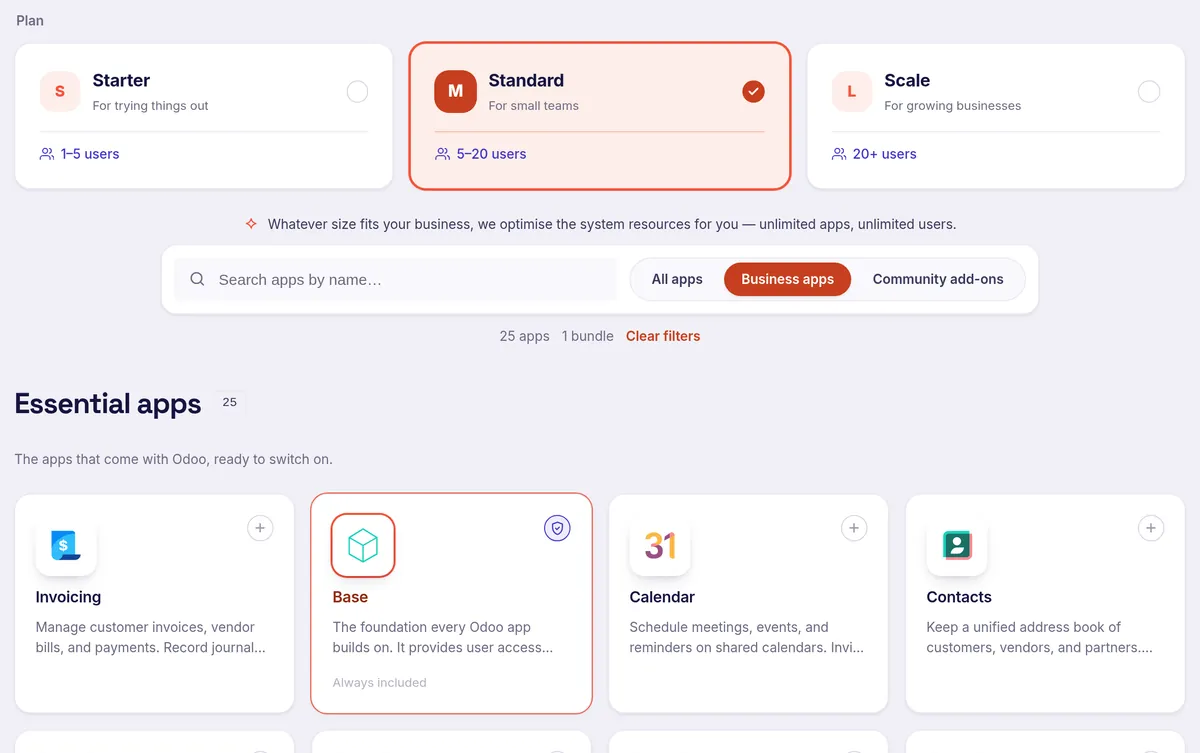Screen dimensions: 1200x753
Task: Click the '25 apps' count text
Action: pyautogui.click(x=524, y=336)
